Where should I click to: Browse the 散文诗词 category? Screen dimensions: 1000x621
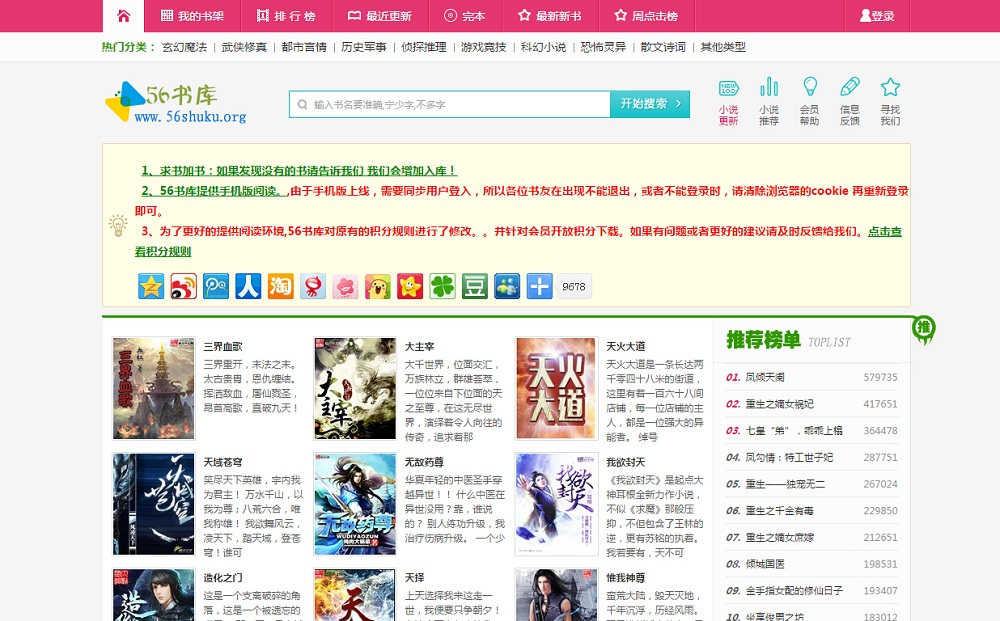663,47
